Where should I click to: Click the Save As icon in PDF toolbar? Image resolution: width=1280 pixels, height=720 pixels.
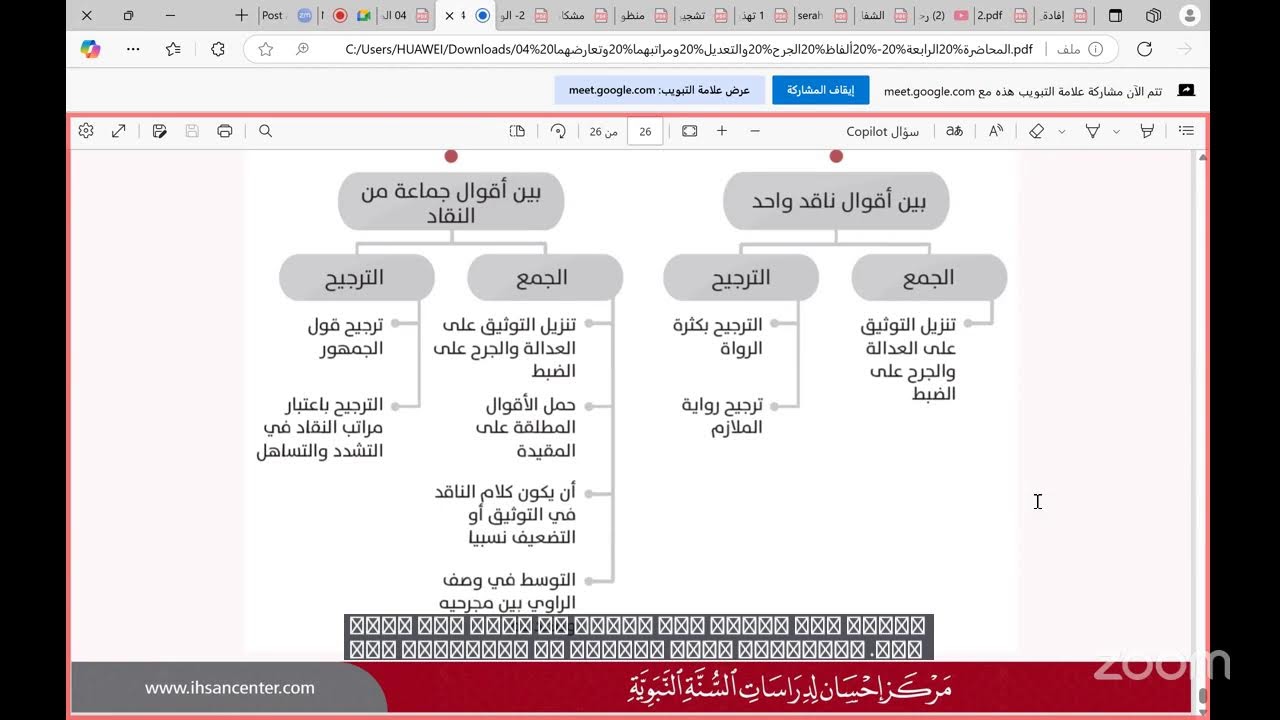point(159,131)
